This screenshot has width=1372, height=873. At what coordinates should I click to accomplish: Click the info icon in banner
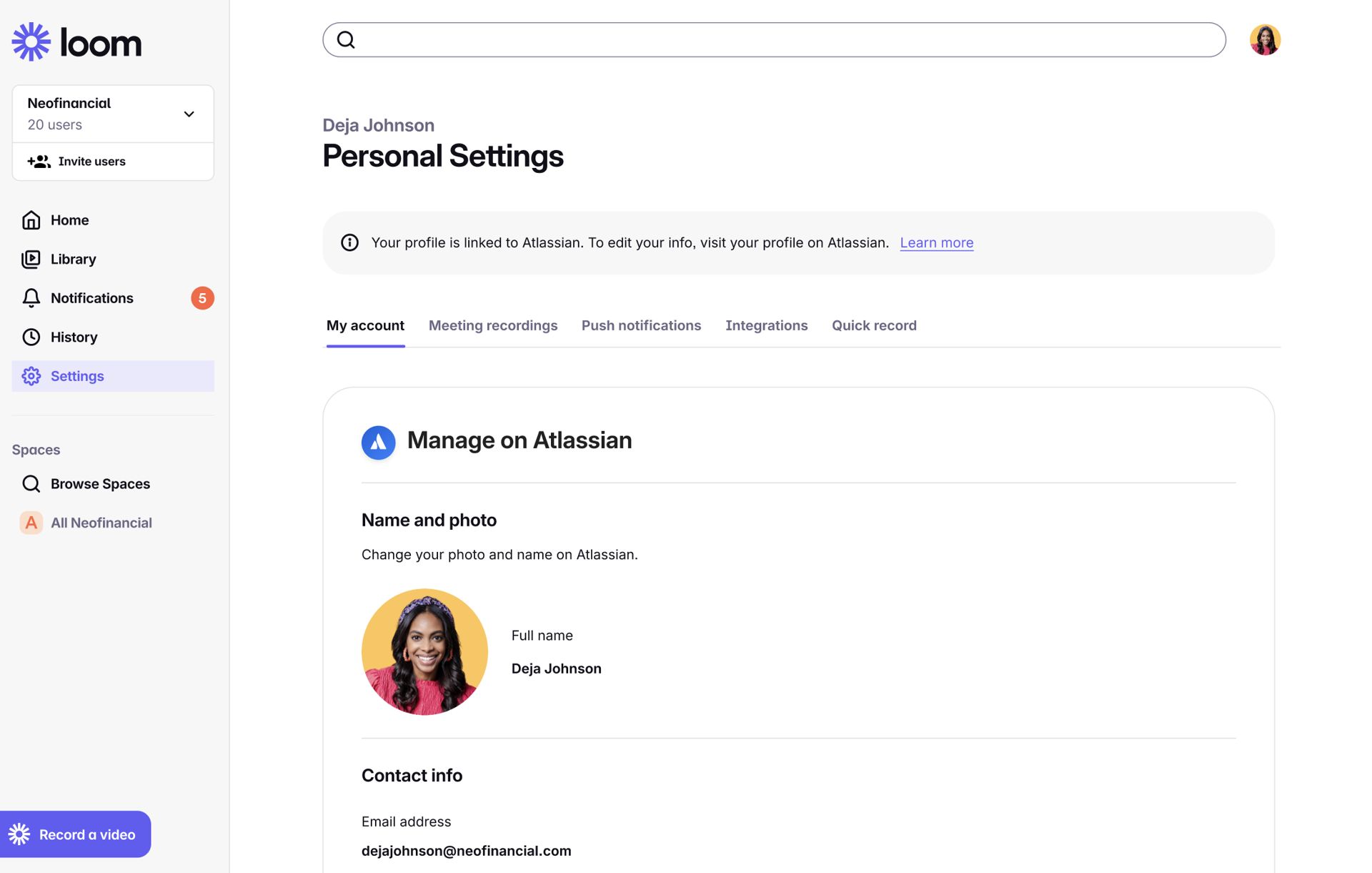(349, 242)
